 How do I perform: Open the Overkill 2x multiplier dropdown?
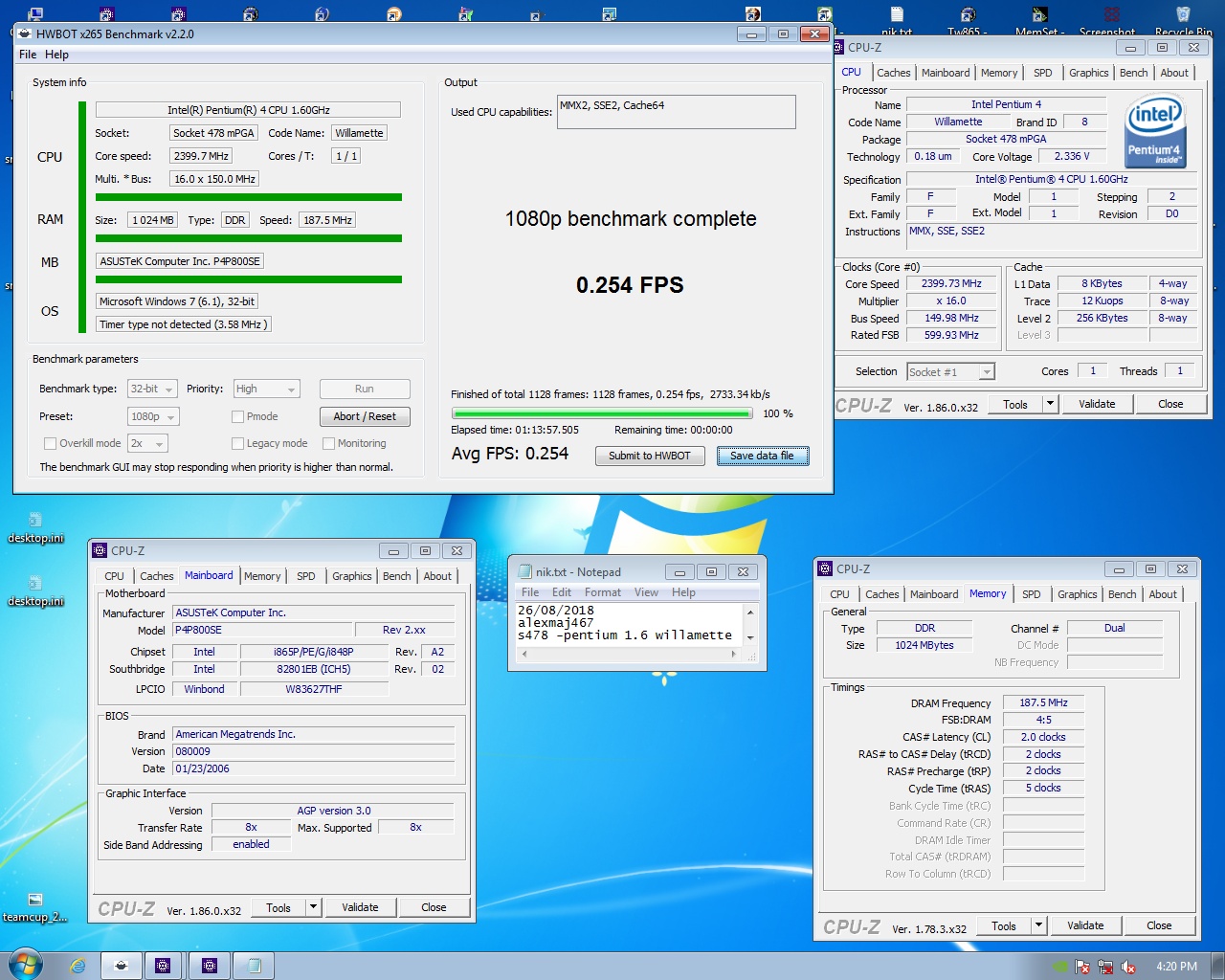(x=147, y=443)
